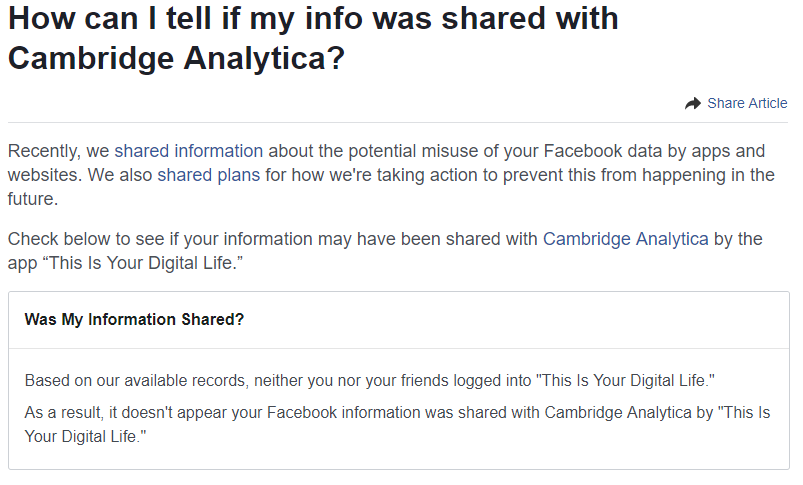Open the 'shared plans' hyperlink
The width and height of the screenshot is (803, 485).
pos(208,175)
